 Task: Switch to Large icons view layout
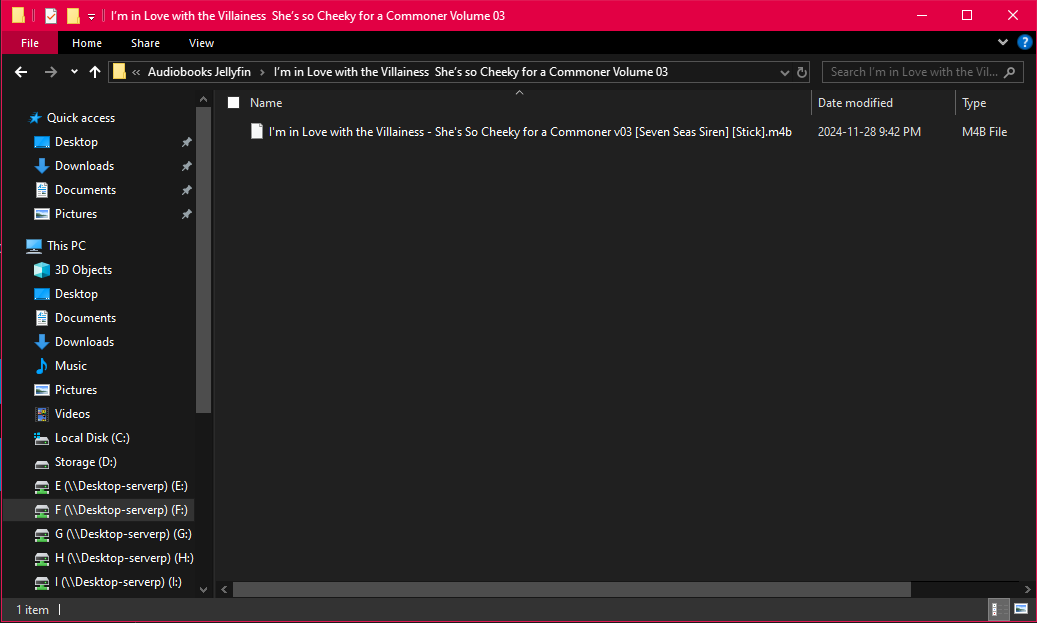click(x=1021, y=608)
